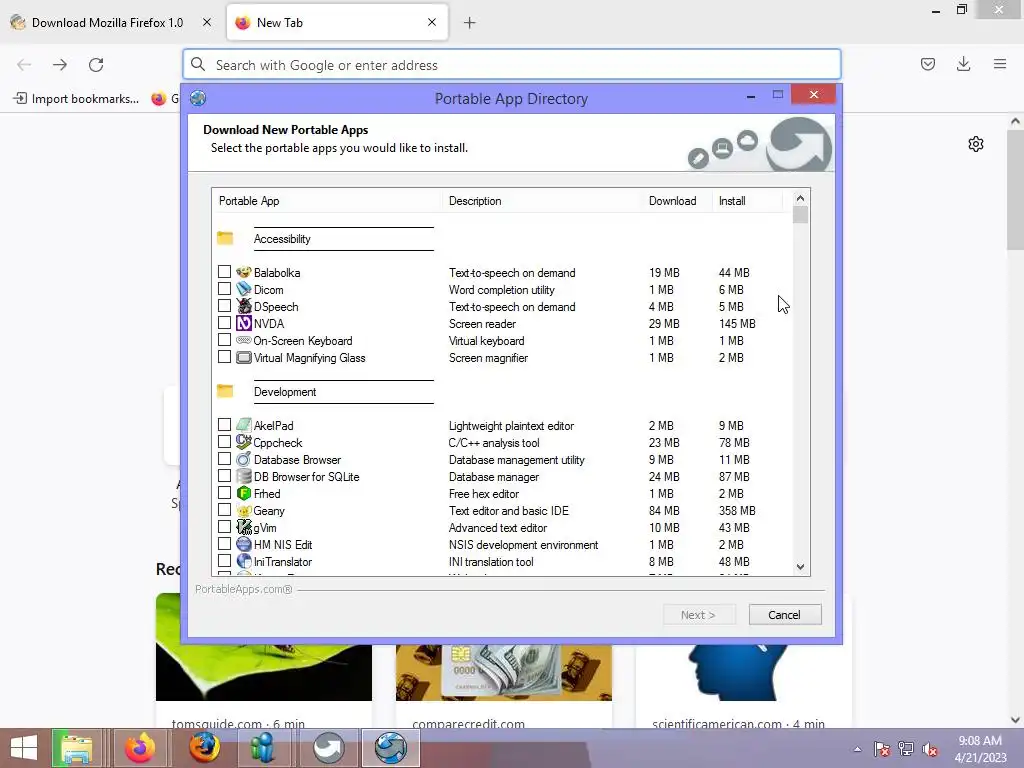Click app list scroll up arrow

tap(800, 198)
